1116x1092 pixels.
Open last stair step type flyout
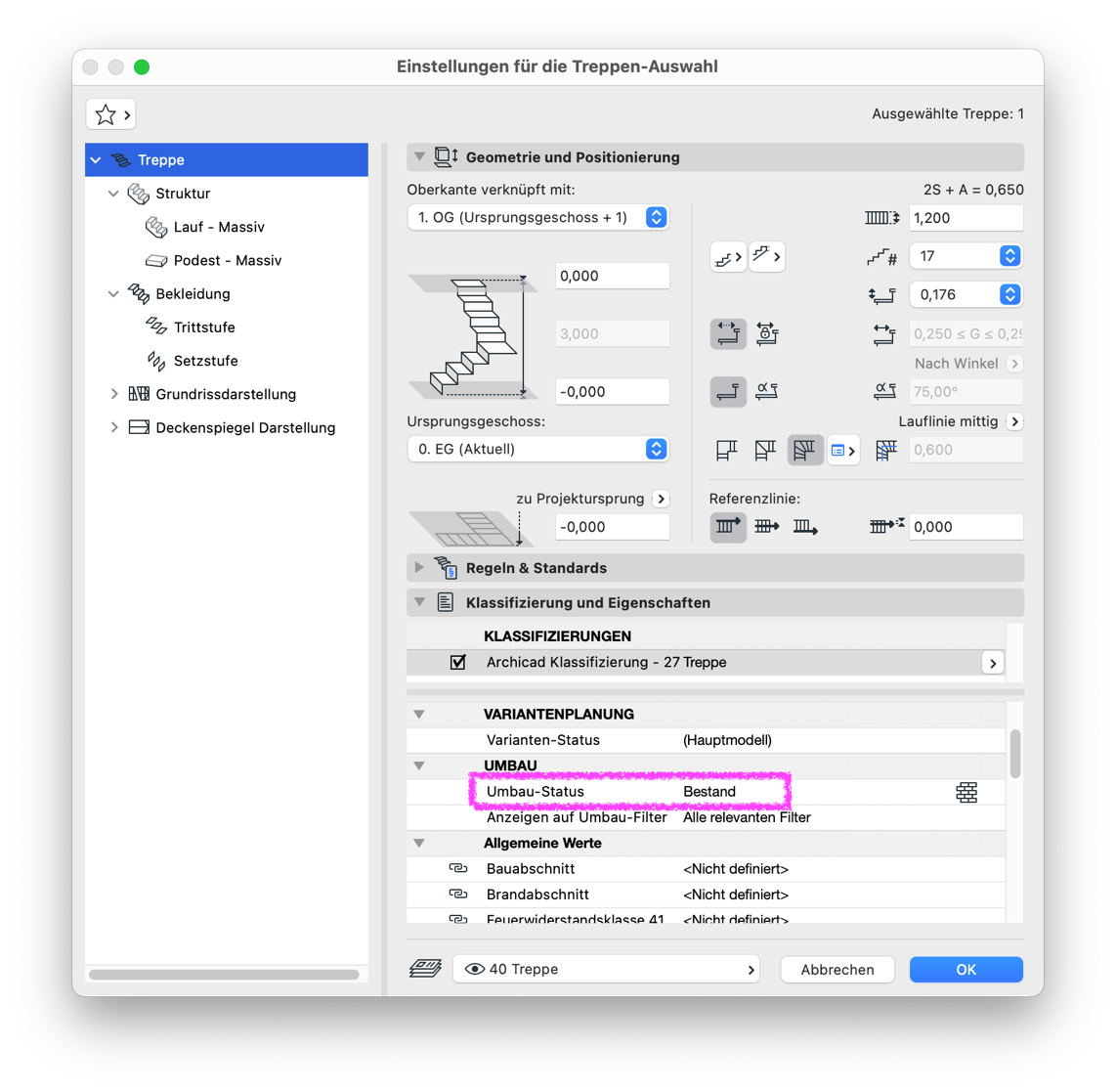coord(766,256)
